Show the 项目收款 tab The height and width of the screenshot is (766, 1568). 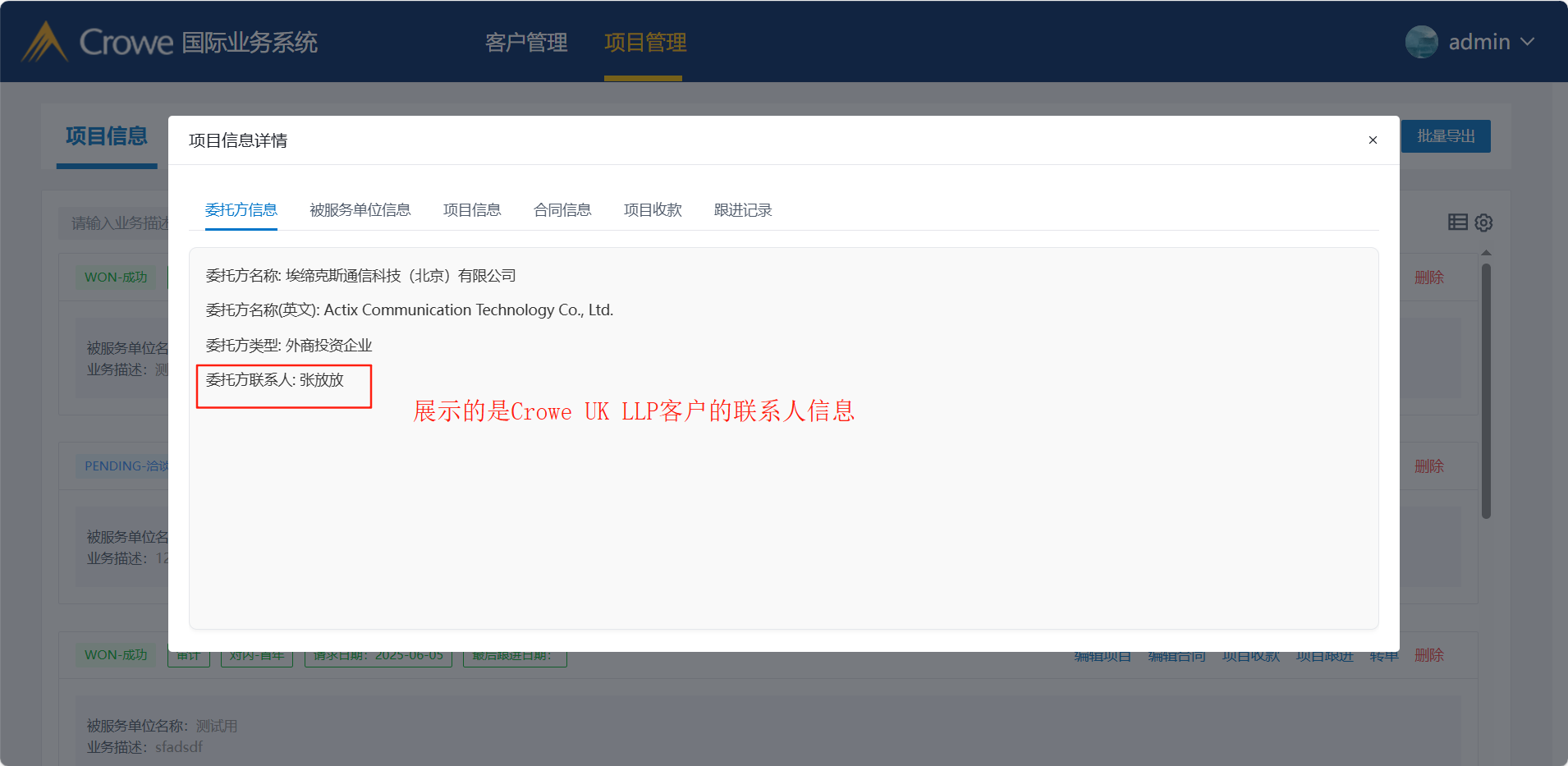coord(653,210)
